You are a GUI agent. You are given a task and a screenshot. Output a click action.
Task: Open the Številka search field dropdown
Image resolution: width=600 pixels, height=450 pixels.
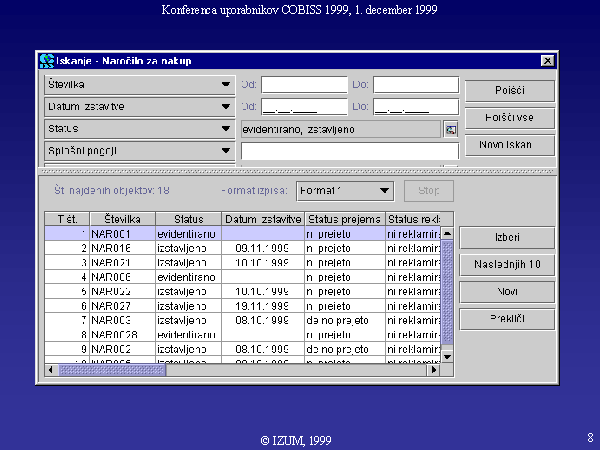pos(226,85)
